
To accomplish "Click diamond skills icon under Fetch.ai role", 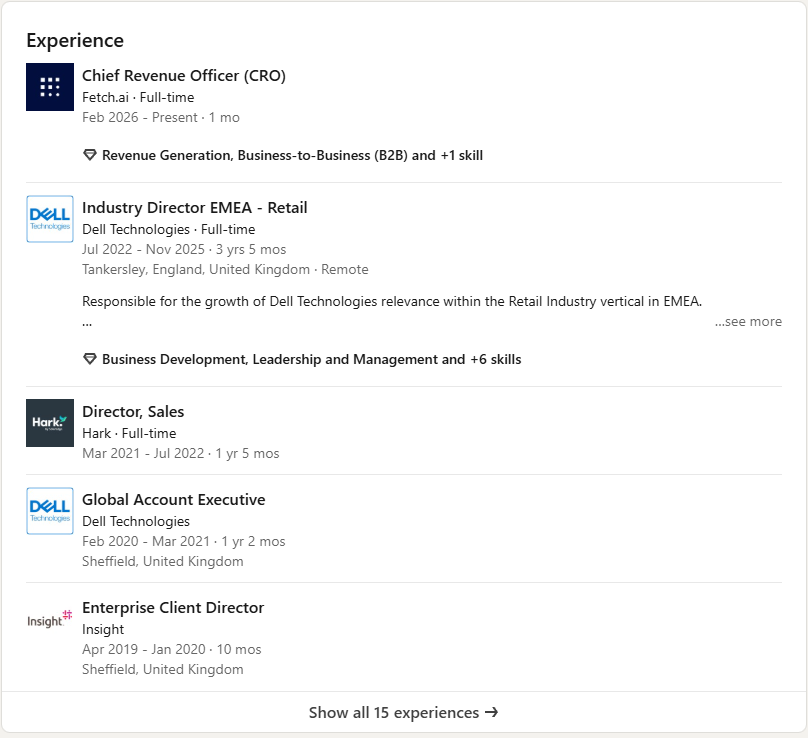I will 90,155.
